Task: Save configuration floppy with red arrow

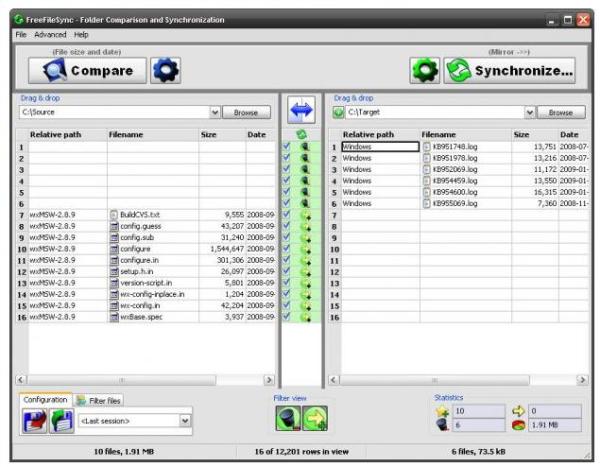Action: [x=34, y=421]
